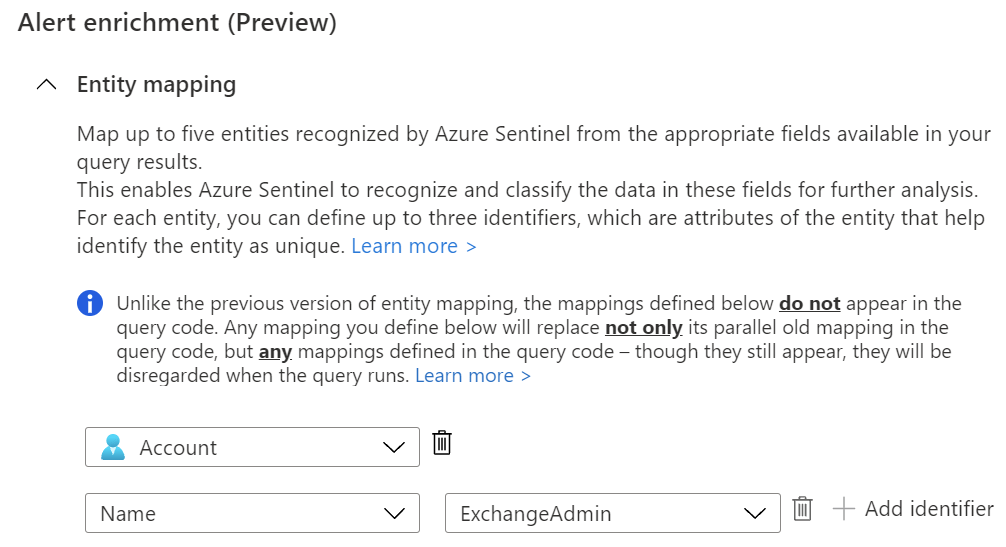Screen dimensions: 1006x547
Task: Click the chevron arrow on ExchangeAdmin dropdown
Action: (755, 514)
